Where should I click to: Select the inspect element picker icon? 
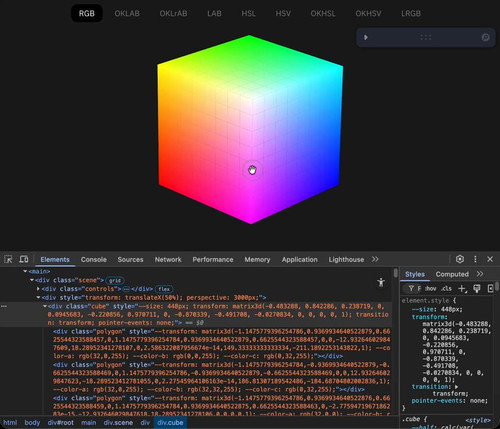coord(8,259)
